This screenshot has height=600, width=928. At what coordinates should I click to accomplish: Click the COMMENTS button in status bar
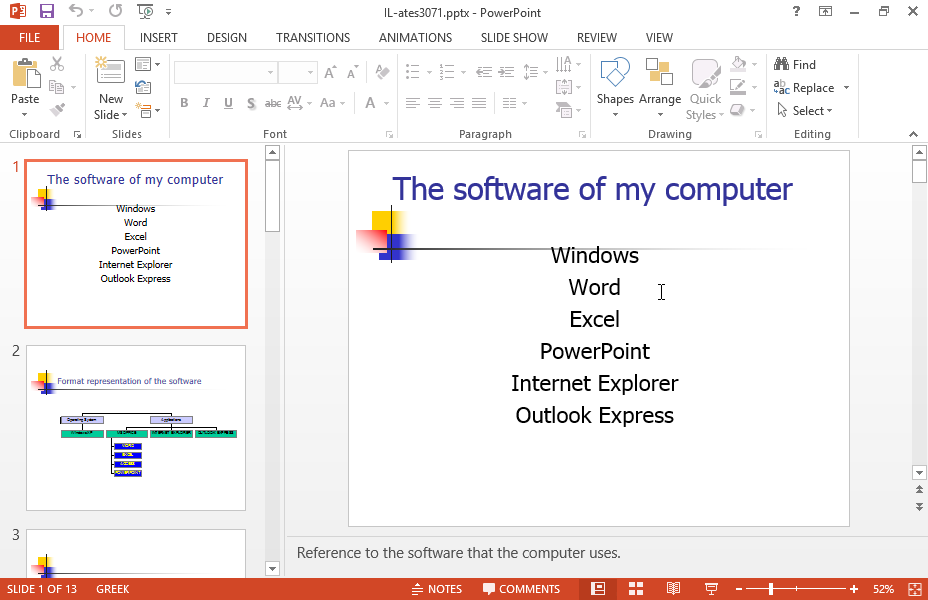[x=521, y=589]
